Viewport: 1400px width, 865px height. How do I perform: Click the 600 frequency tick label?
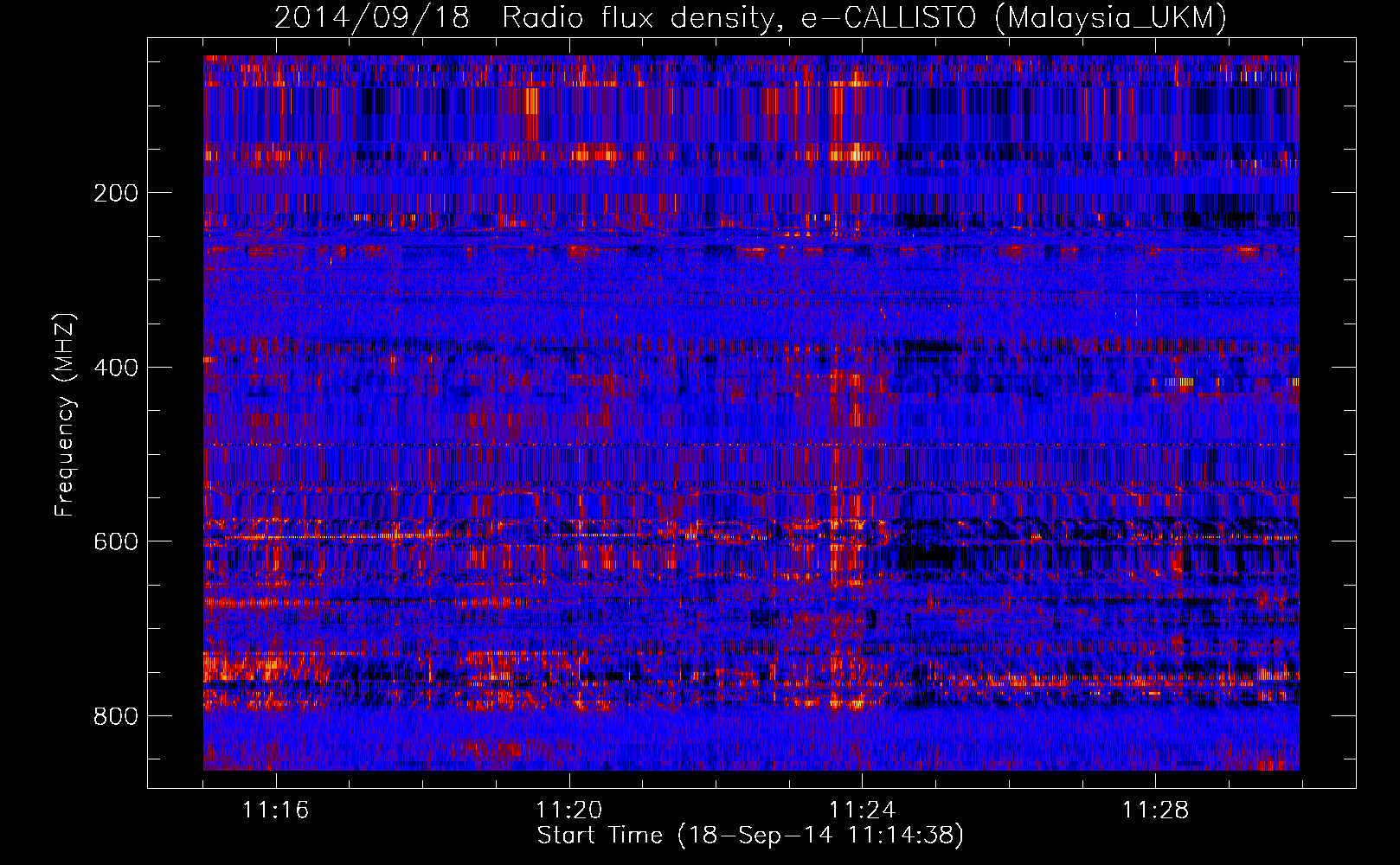115,541
